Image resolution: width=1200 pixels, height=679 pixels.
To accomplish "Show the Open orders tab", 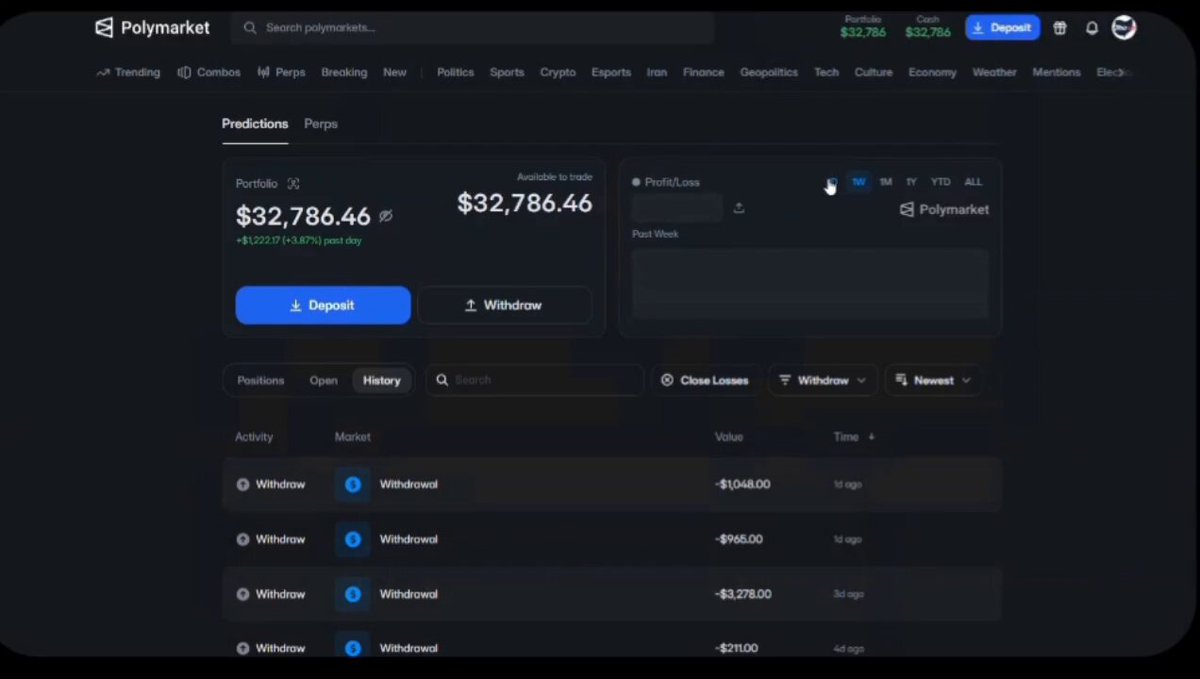I will point(323,381).
